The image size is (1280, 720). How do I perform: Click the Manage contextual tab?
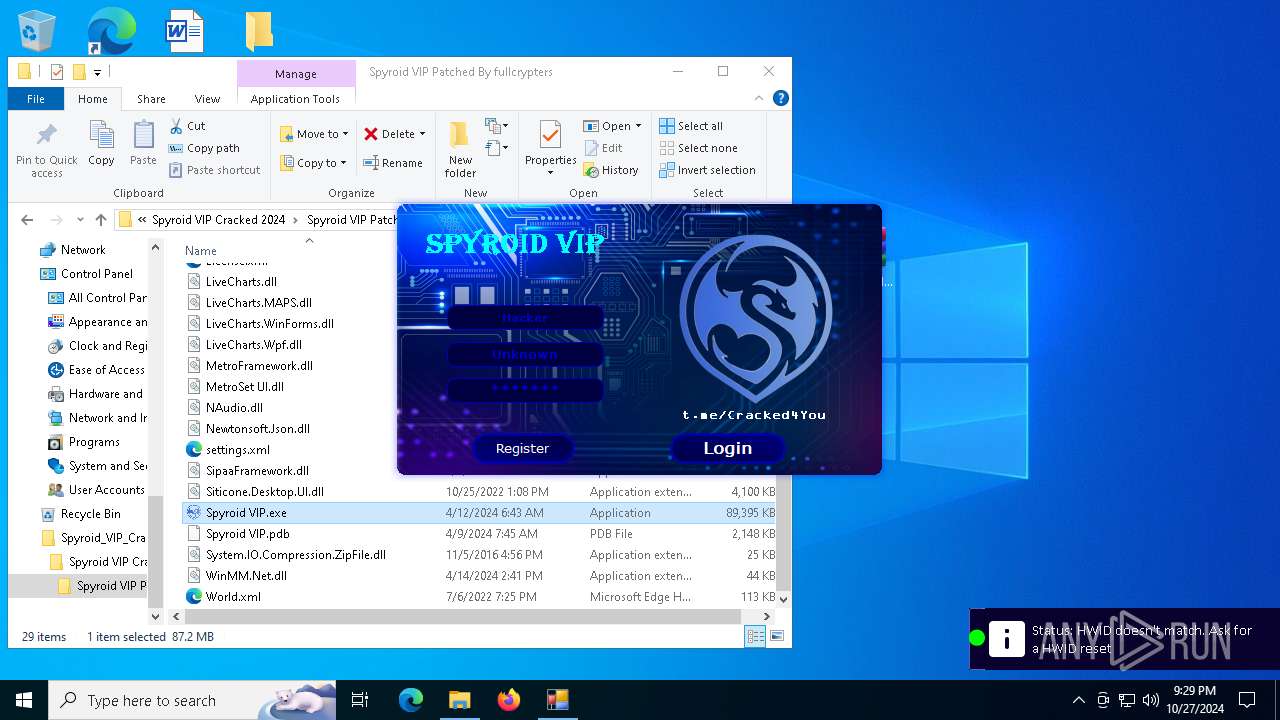[296, 74]
